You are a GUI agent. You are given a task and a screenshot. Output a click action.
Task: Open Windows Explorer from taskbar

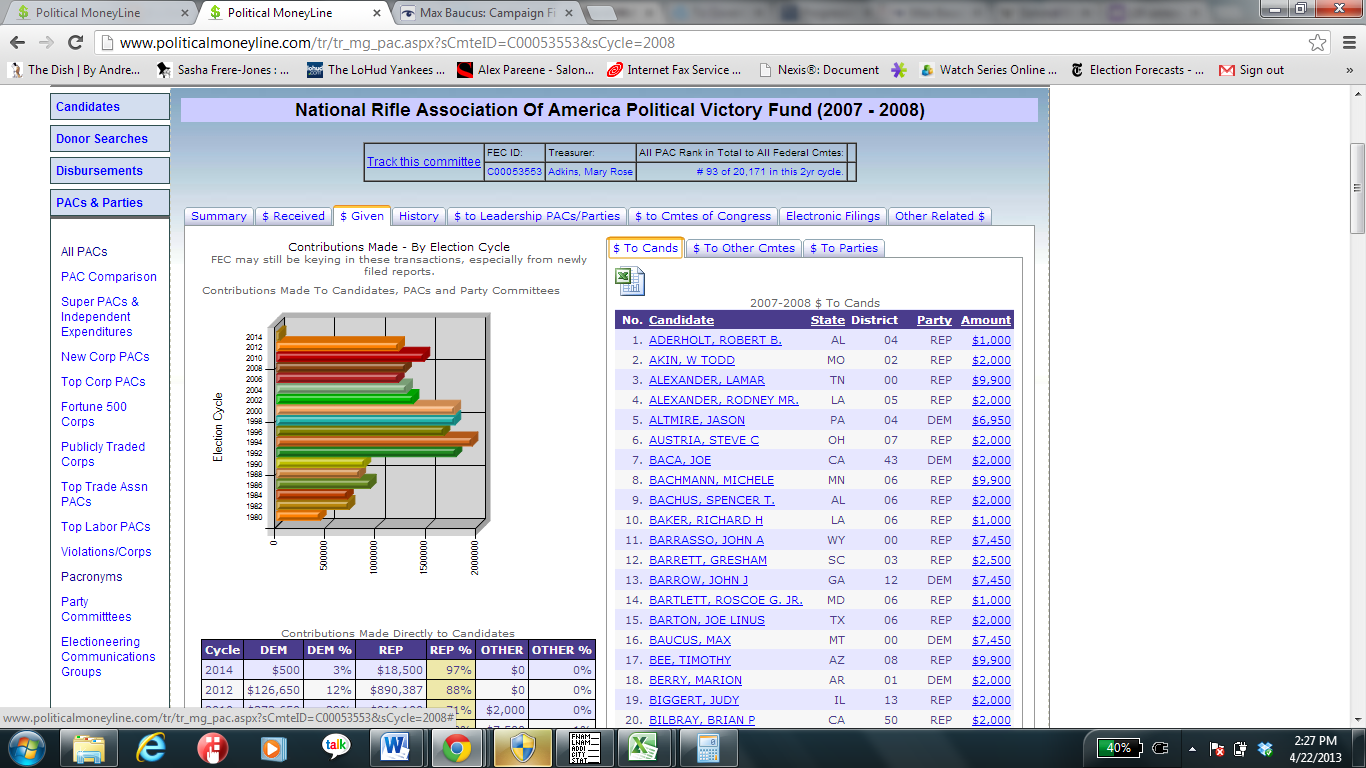point(90,747)
